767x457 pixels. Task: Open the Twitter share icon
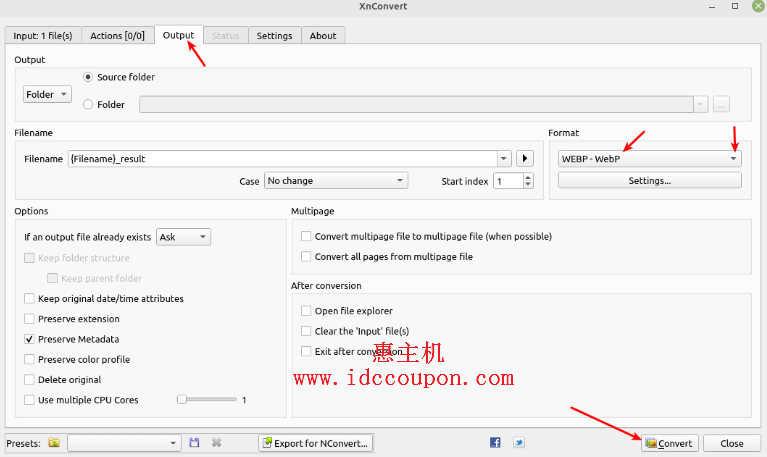click(519, 443)
